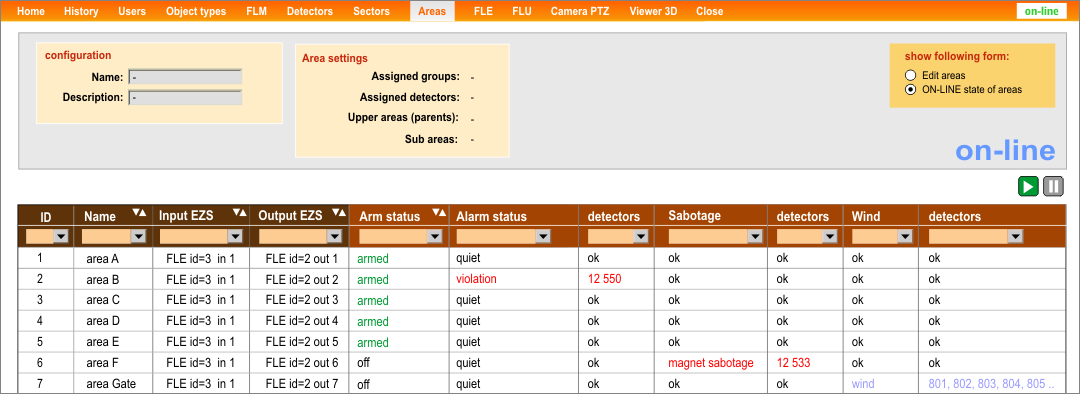Select the 'area D' row name
Screen dimensions: 1080x394
pos(102,321)
